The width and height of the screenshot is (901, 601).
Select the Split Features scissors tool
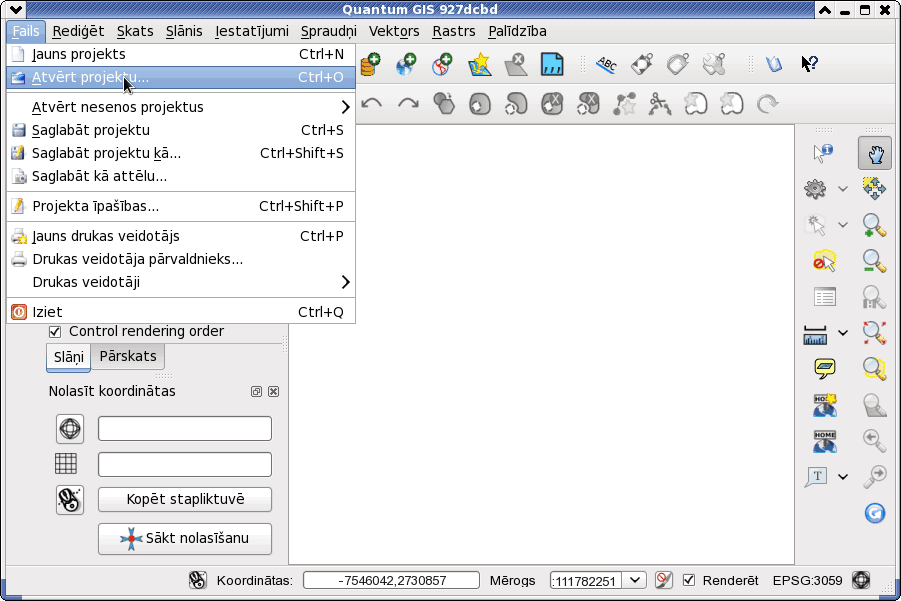(660, 104)
